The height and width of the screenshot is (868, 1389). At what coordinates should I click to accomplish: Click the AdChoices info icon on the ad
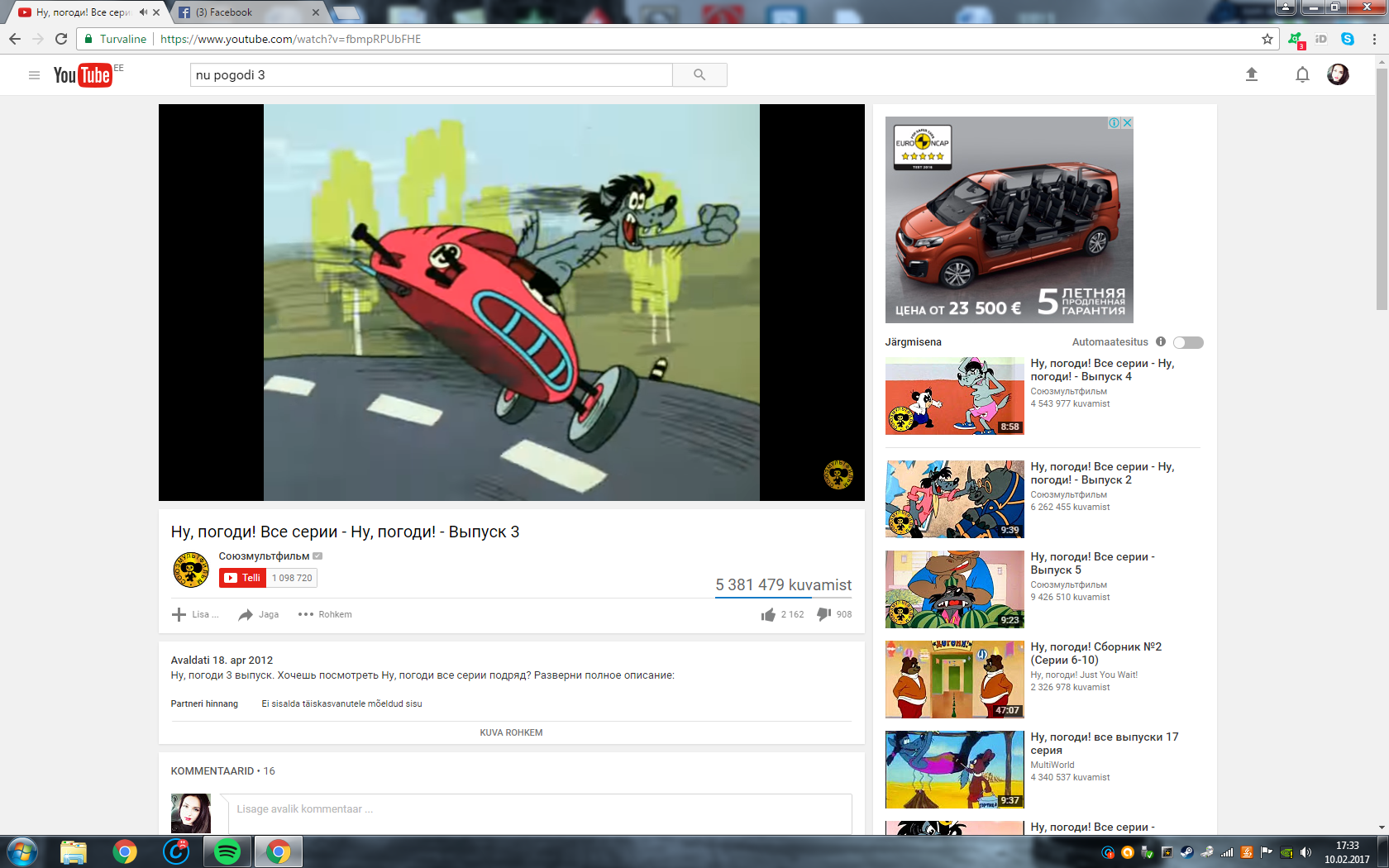tap(1115, 122)
